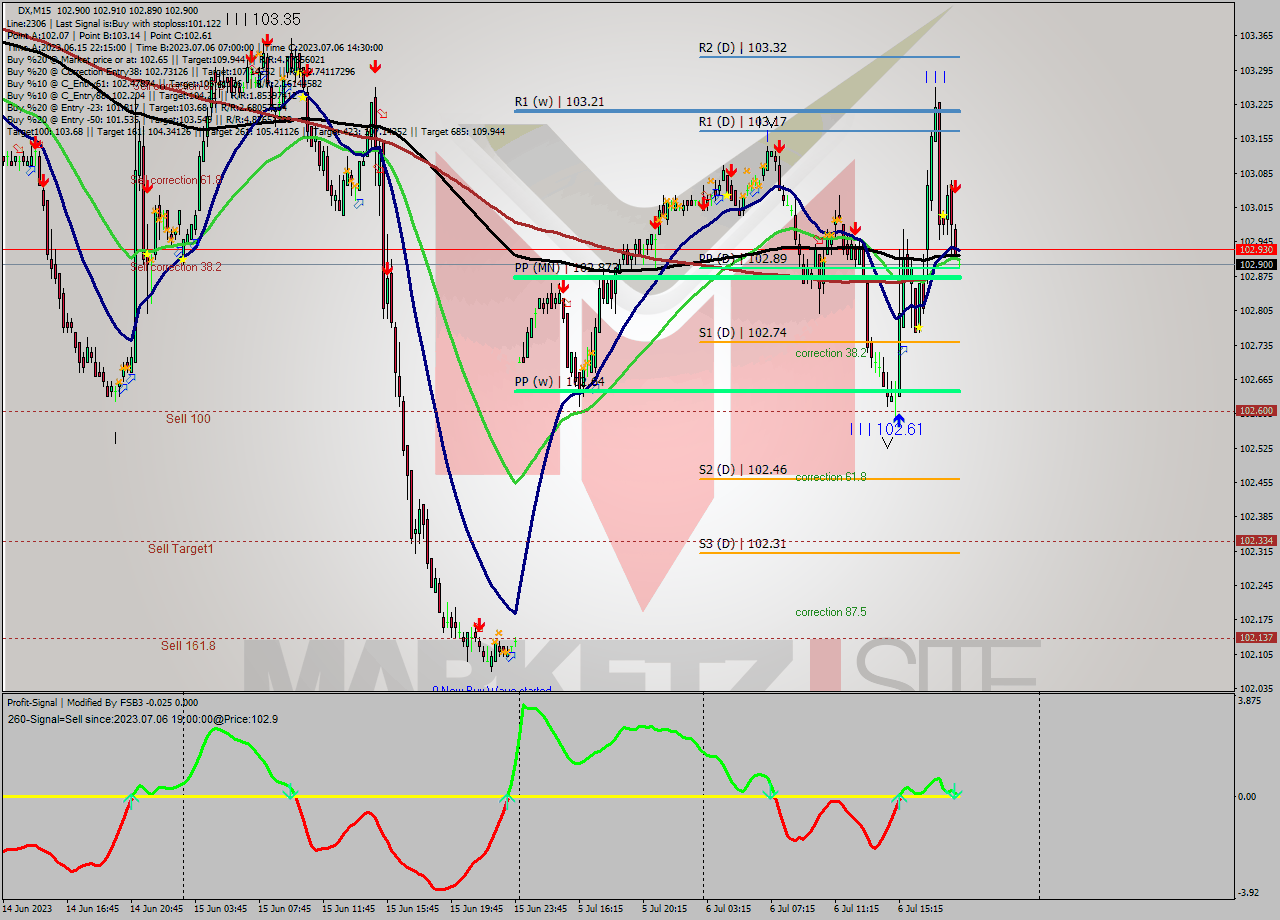Click the Sell correction 61.8 label

176,179
